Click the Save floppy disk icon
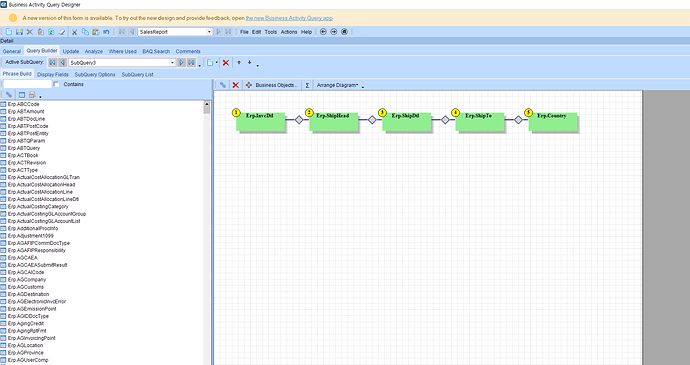 (19, 32)
